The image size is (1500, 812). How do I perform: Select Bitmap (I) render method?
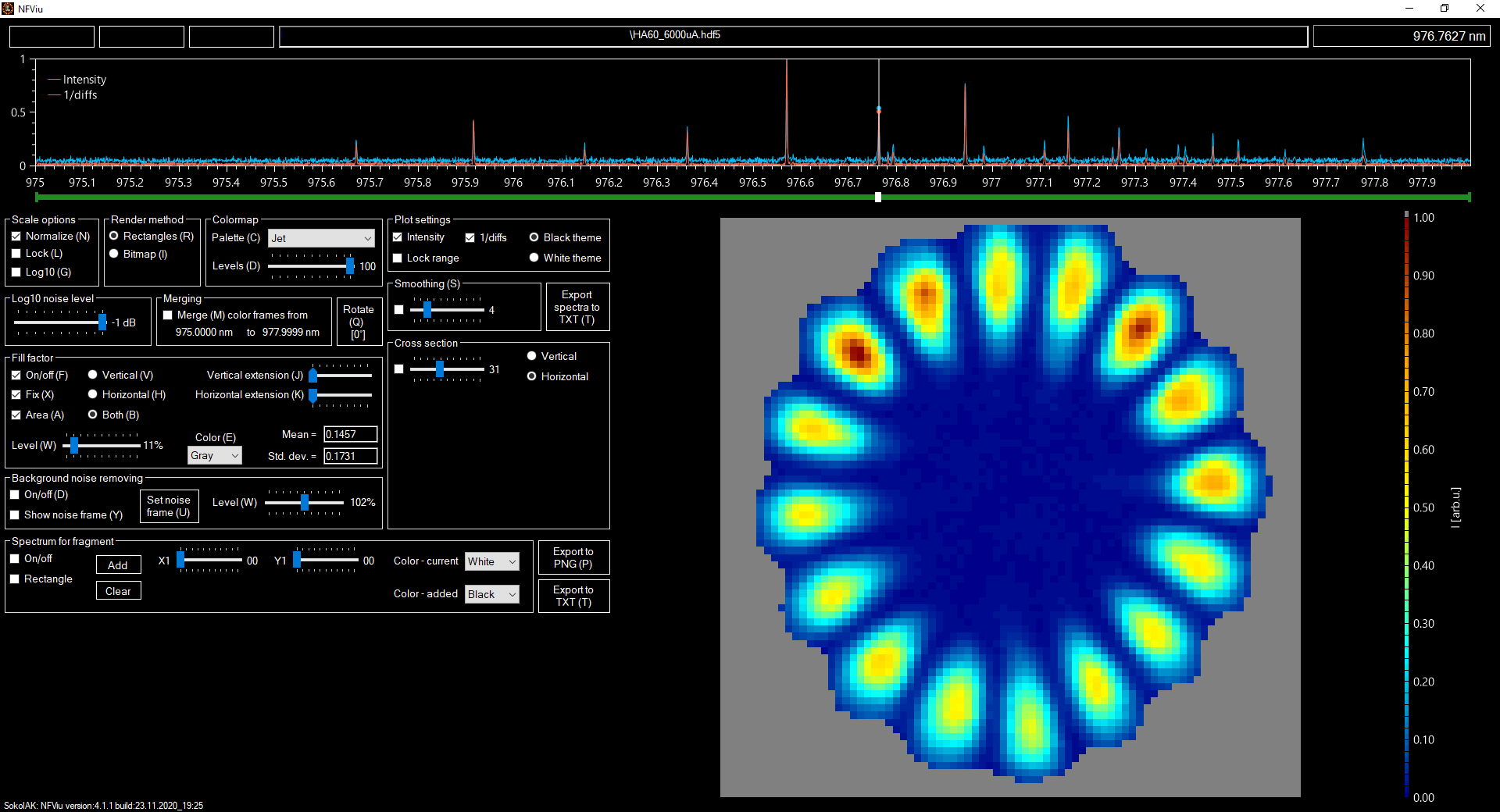point(114,254)
